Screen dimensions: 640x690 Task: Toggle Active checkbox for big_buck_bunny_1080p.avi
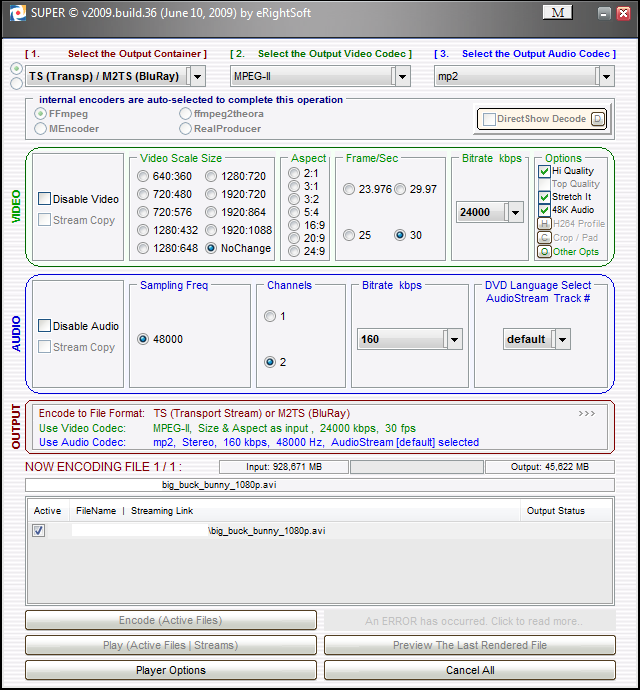[x=39, y=531]
